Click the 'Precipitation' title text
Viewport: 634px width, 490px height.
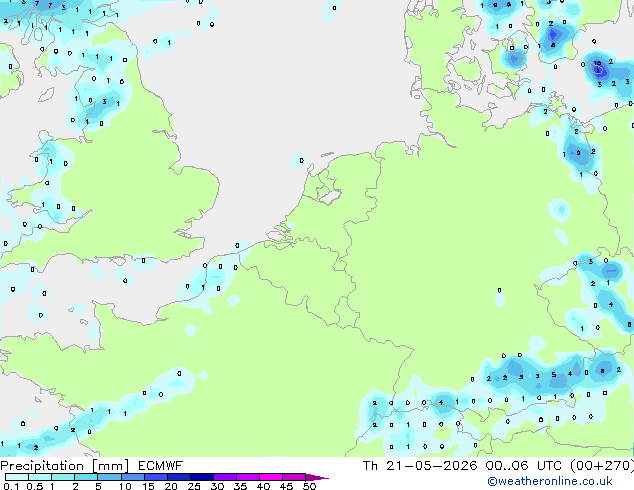tap(42, 466)
